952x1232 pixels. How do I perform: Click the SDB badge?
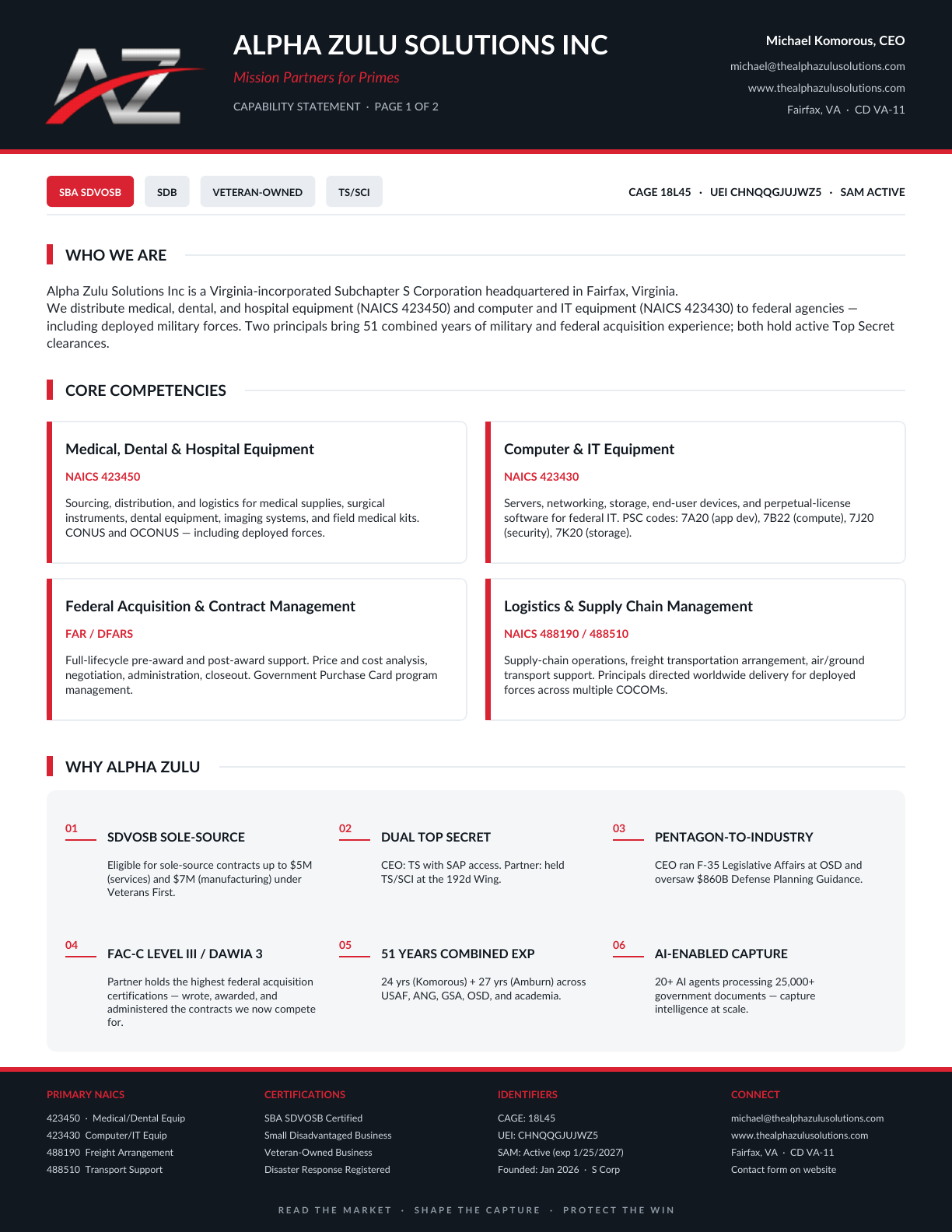[x=167, y=192]
